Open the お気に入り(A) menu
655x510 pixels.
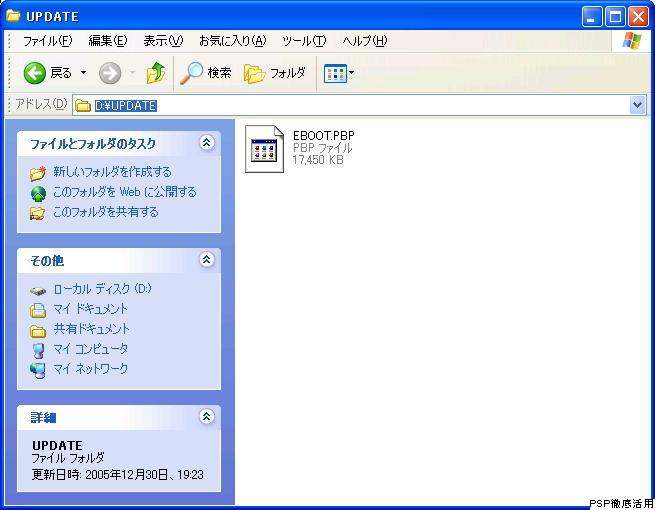click(232, 41)
